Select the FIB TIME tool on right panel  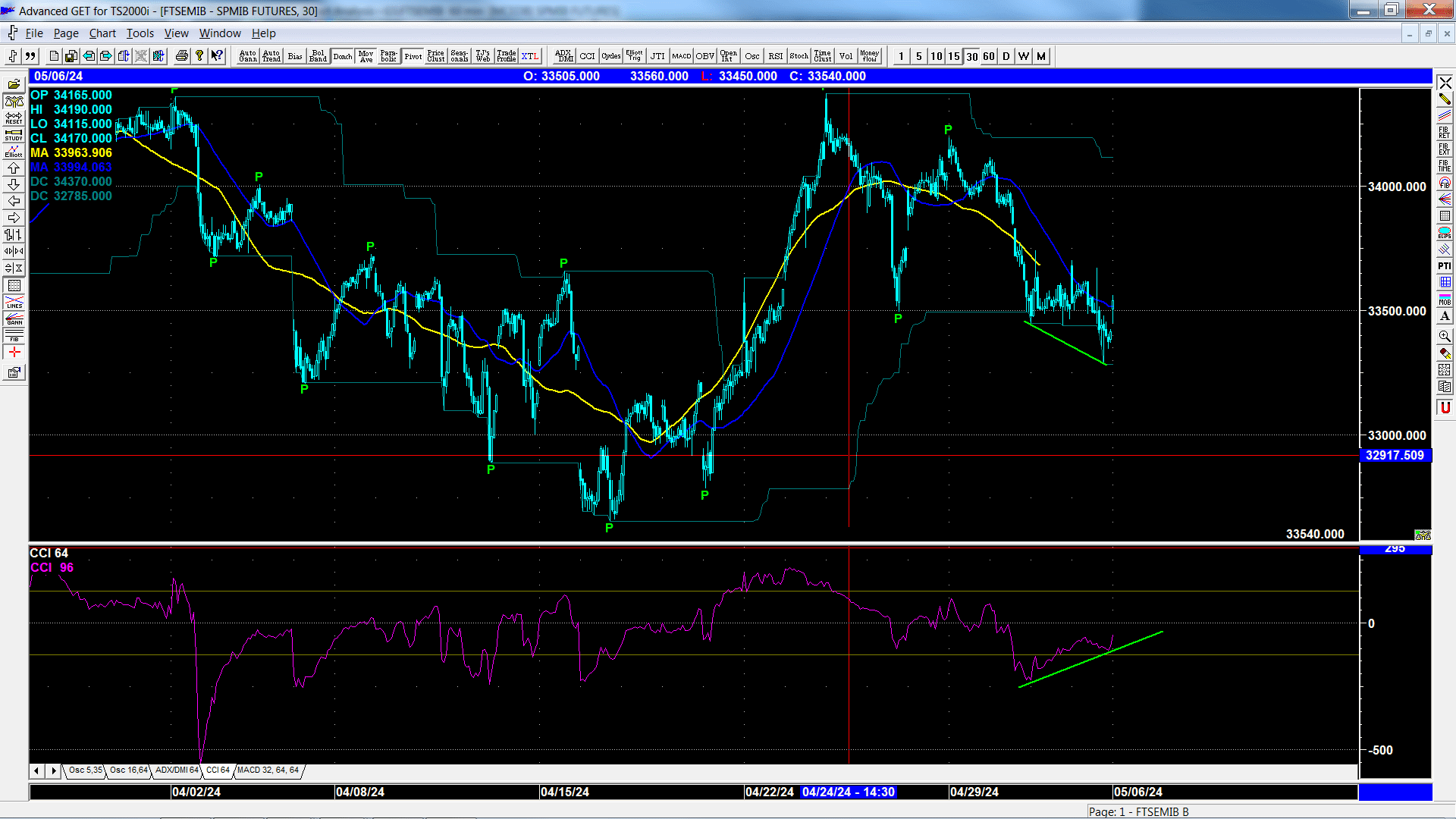[1445, 165]
